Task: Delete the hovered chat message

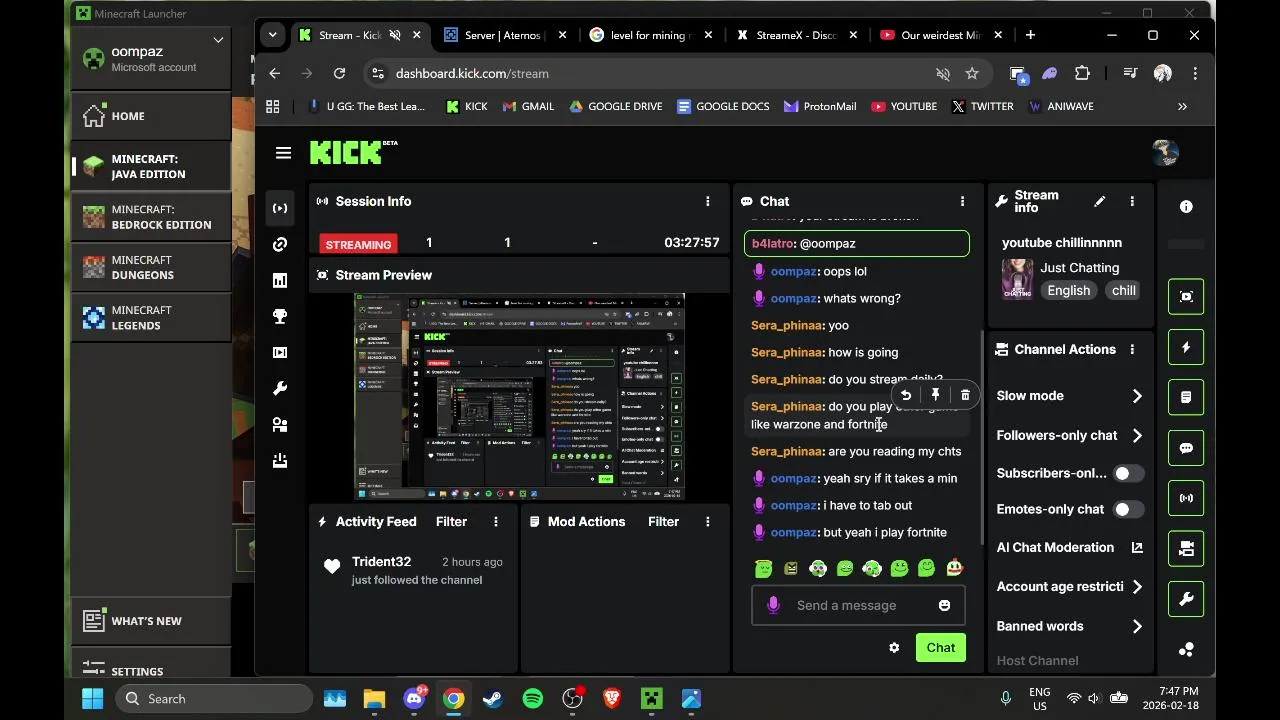Action: click(965, 395)
